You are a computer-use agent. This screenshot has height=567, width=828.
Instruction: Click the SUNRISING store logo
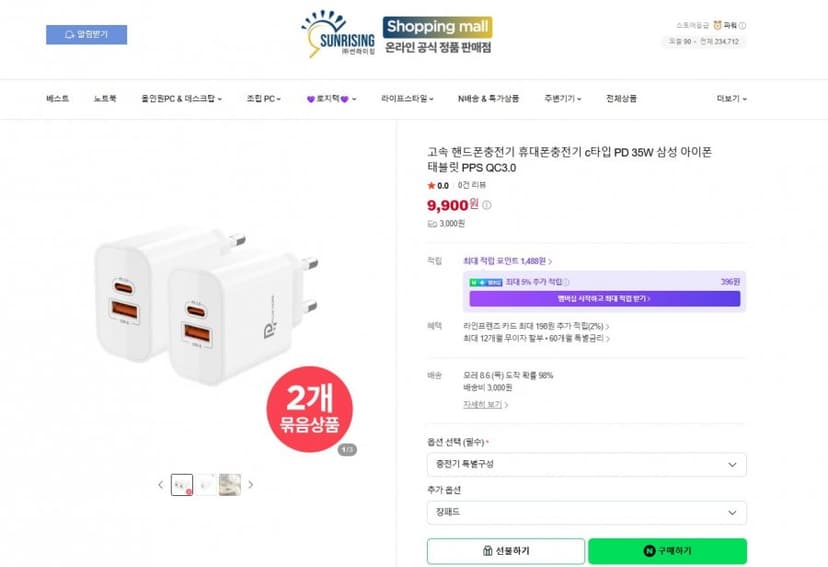pyautogui.click(x=338, y=33)
